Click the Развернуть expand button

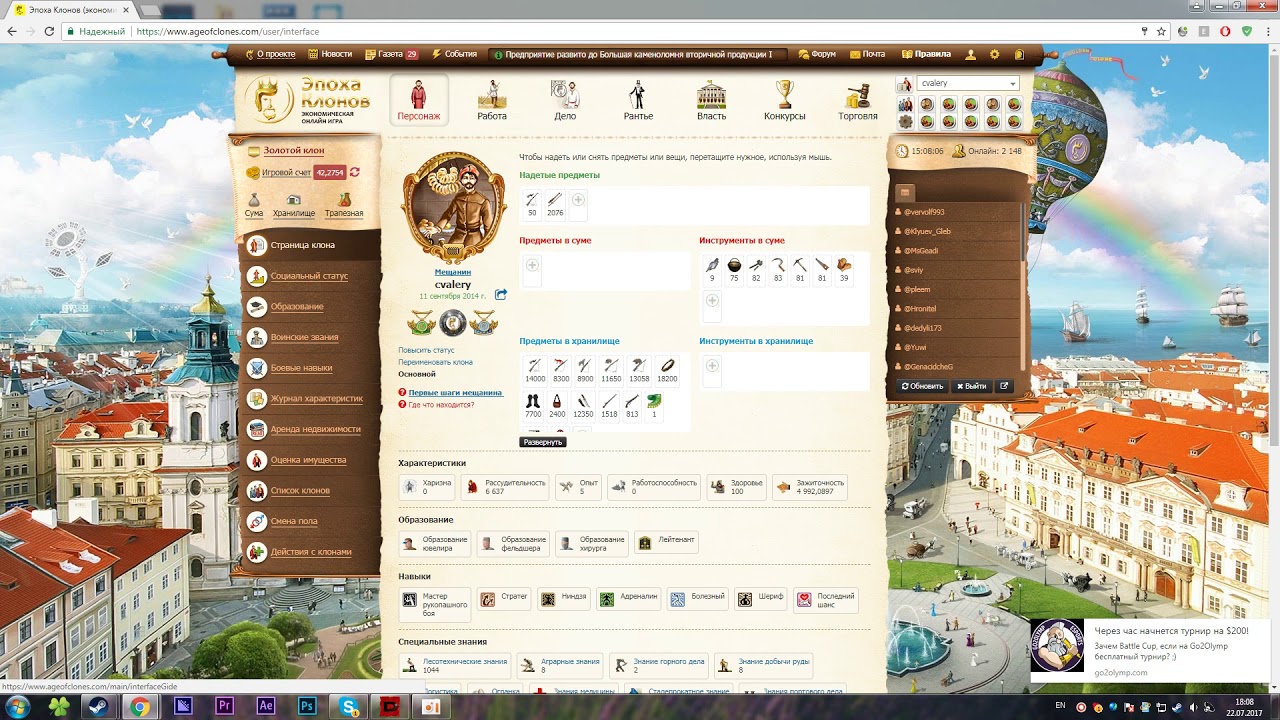tap(543, 442)
